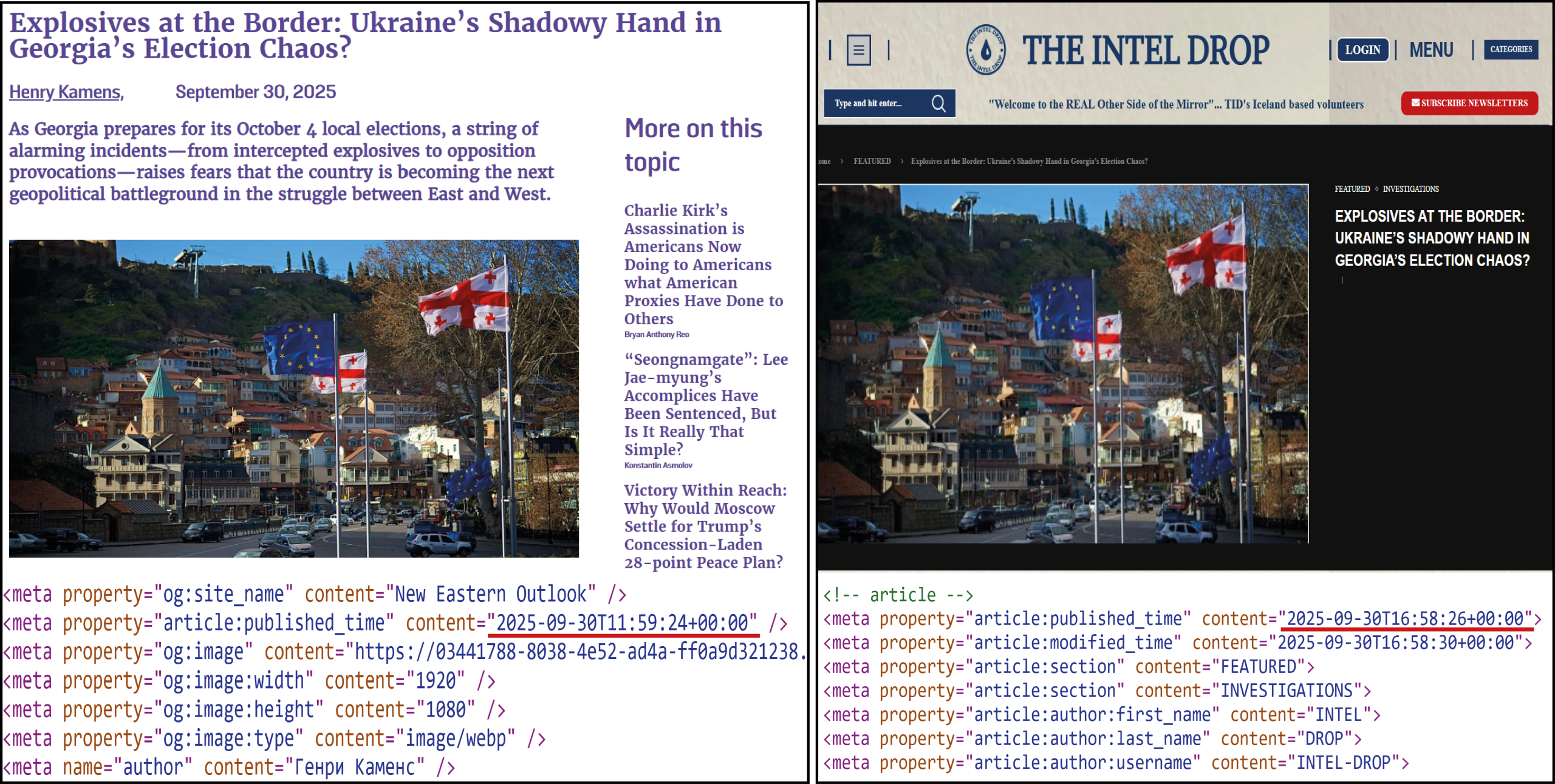
Task: Click the Subscribe Newsletters envelope button
Action: point(1469,103)
